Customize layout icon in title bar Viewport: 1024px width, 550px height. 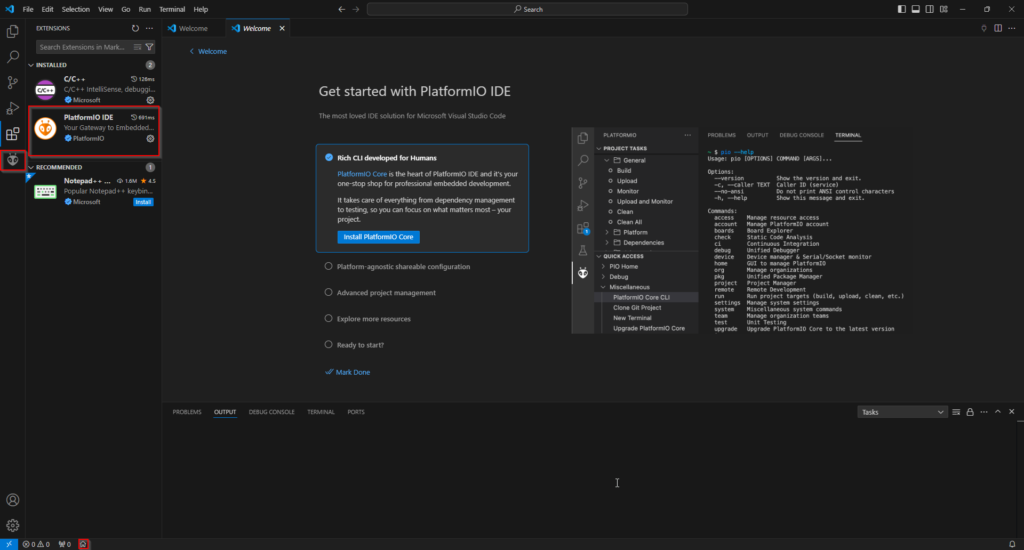pos(944,9)
